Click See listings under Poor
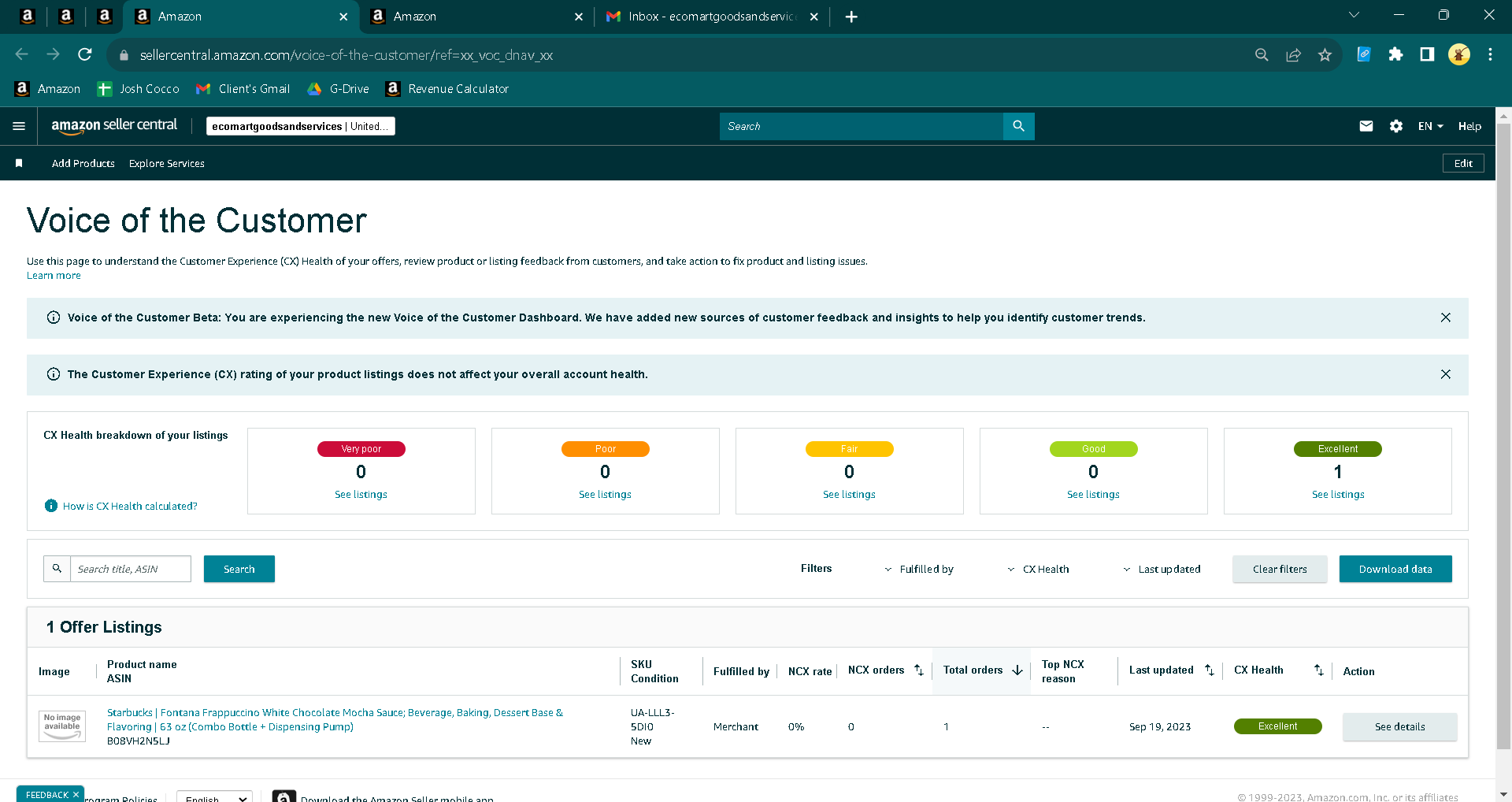 pos(605,495)
